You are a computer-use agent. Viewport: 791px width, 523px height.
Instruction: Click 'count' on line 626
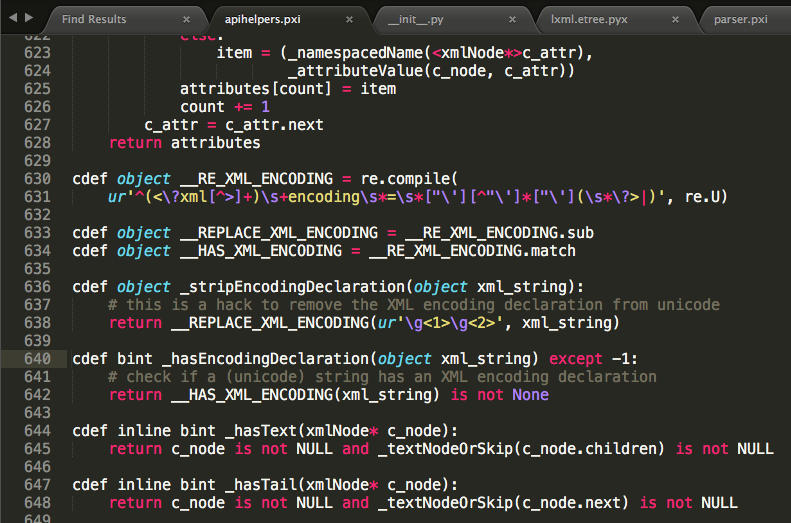coord(202,107)
